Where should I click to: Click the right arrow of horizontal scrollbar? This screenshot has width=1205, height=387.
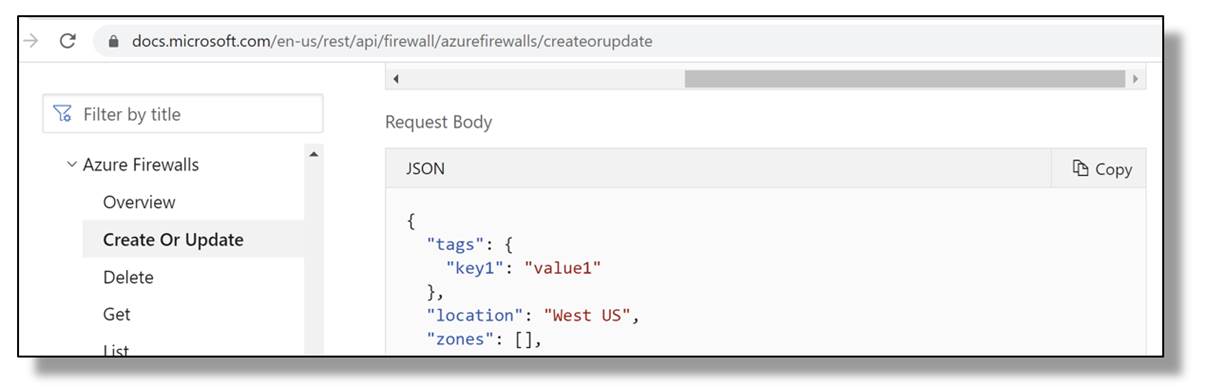point(1135,79)
